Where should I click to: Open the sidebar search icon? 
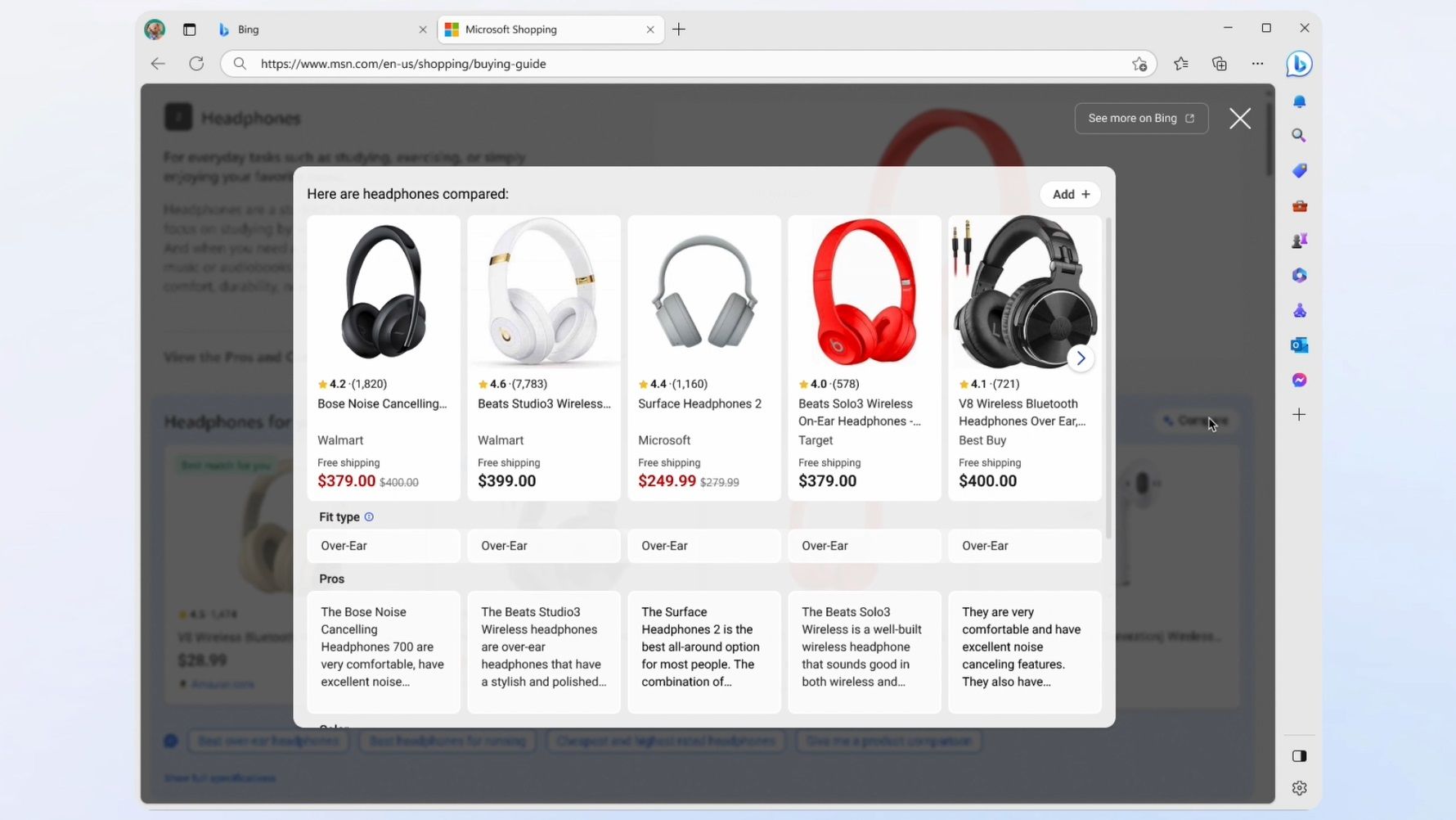tap(1300, 135)
